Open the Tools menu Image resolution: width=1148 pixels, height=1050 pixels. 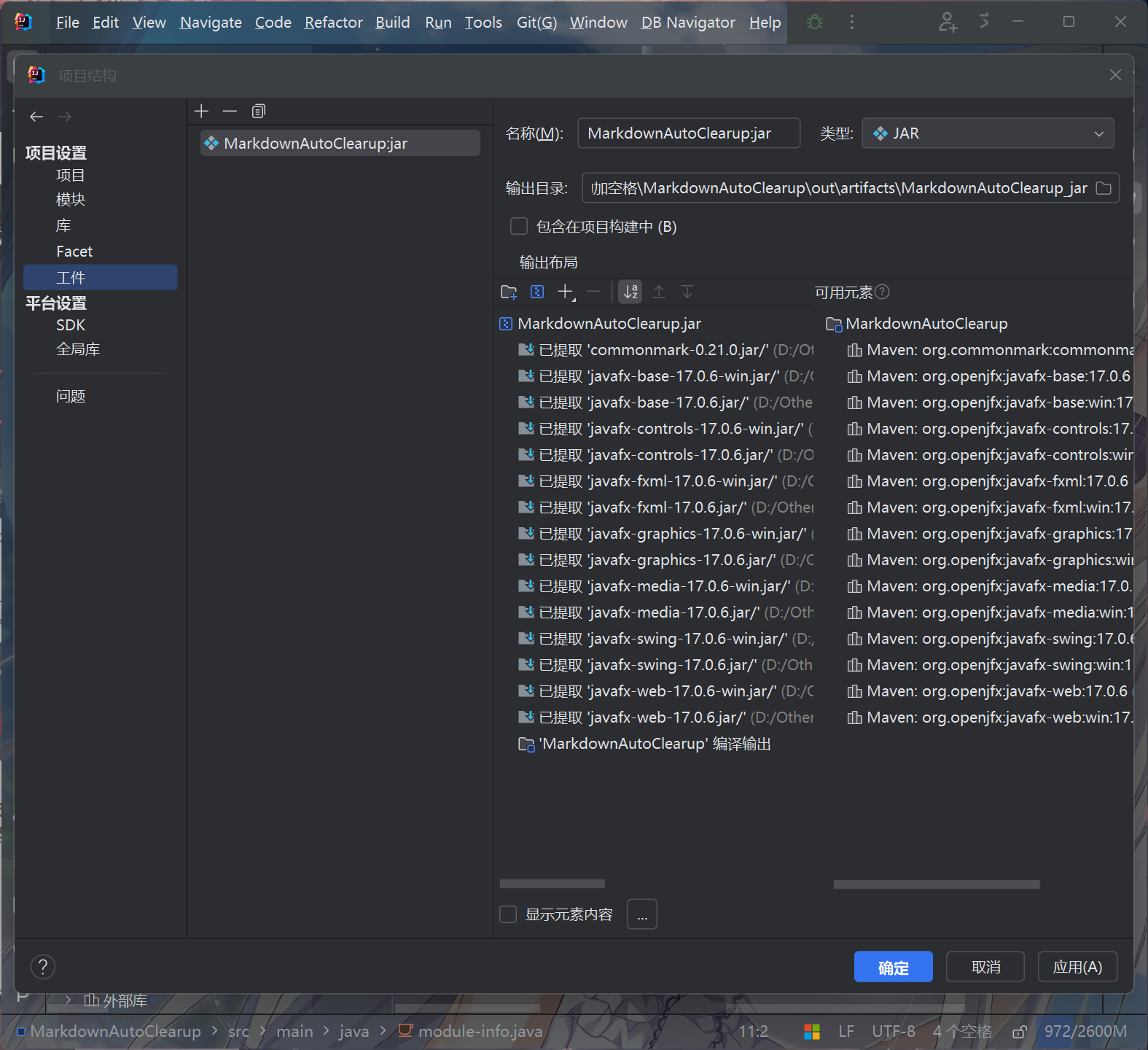(483, 23)
